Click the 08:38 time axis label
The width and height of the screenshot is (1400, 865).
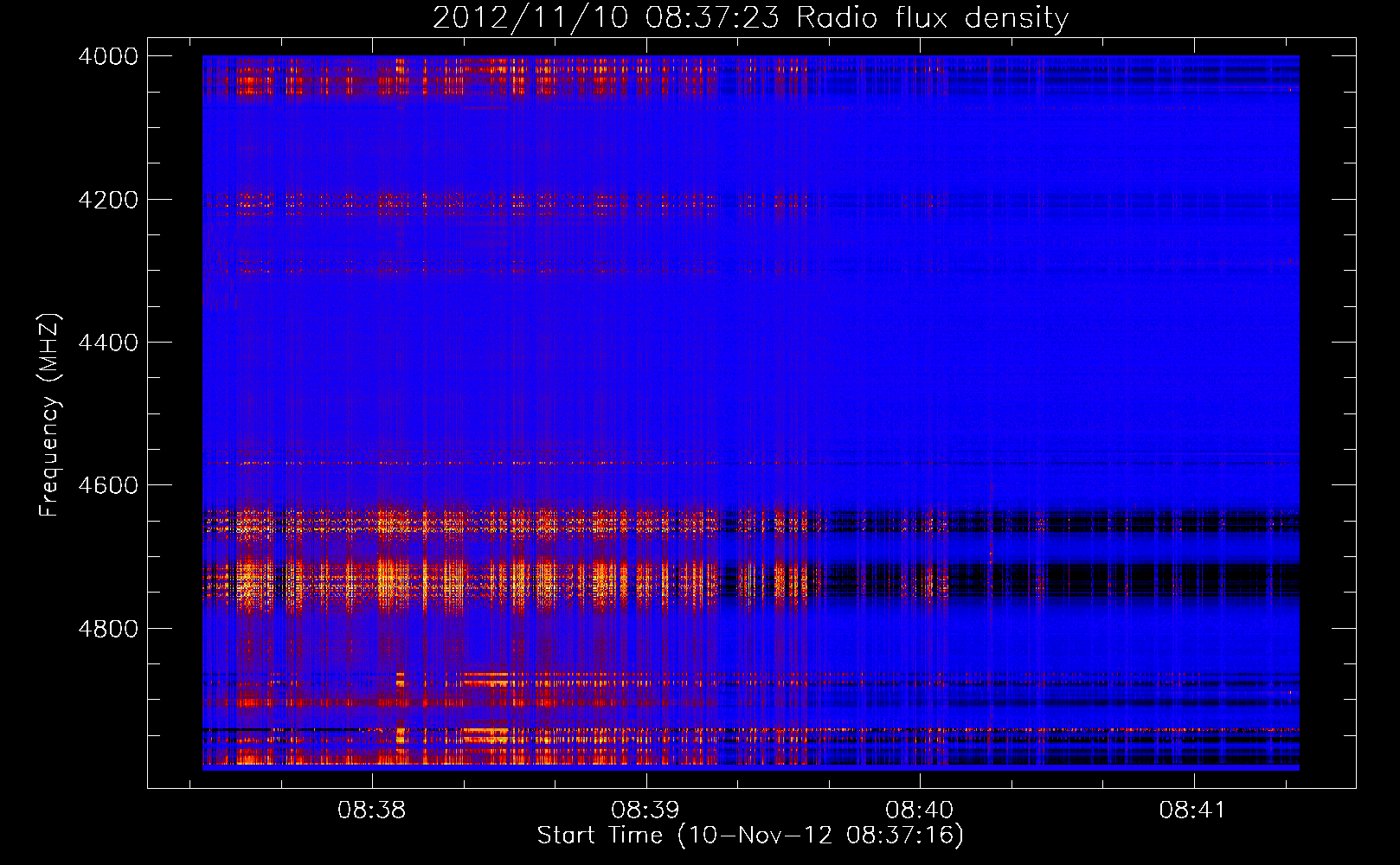pos(372,811)
